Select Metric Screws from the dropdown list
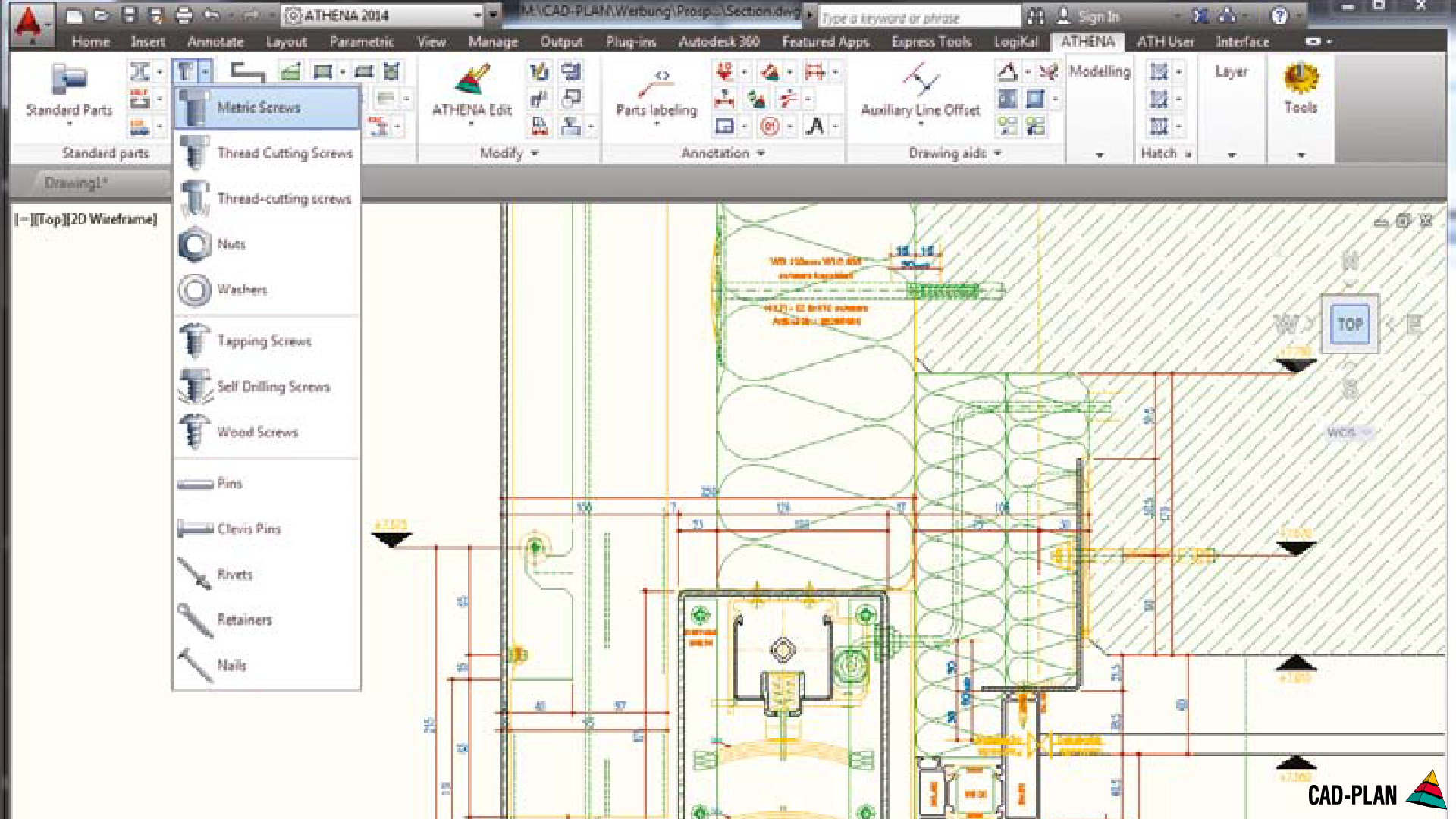 tap(266, 108)
